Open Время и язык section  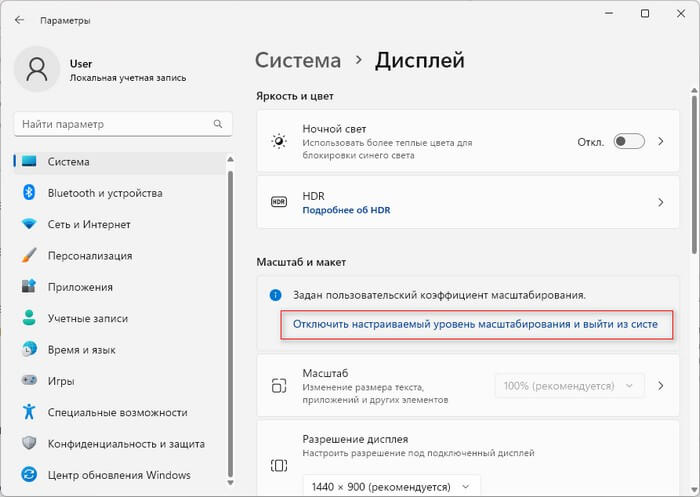coord(120,350)
